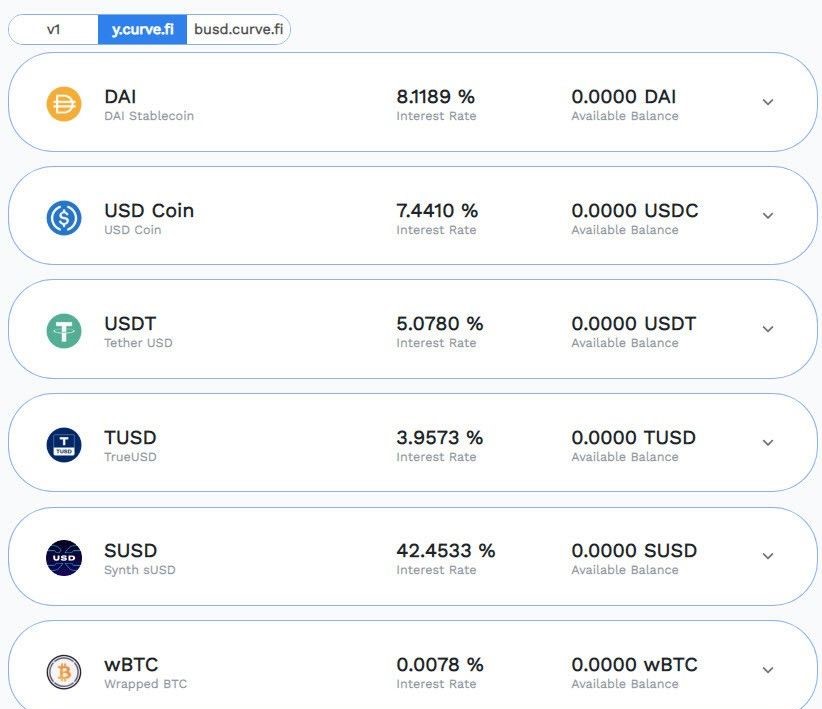The height and width of the screenshot is (709, 822).
Task: Click the 0.0000 TUSD available balance
Action: pyautogui.click(x=634, y=437)
